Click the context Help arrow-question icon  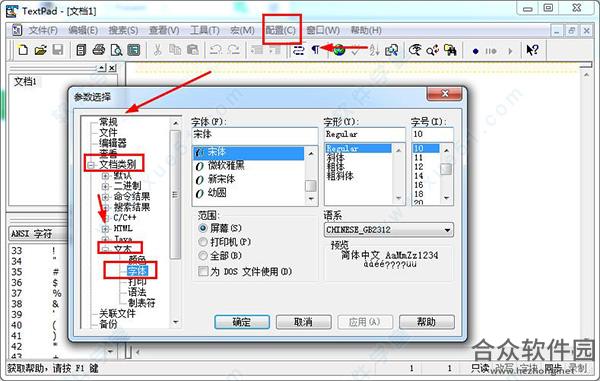532,50
